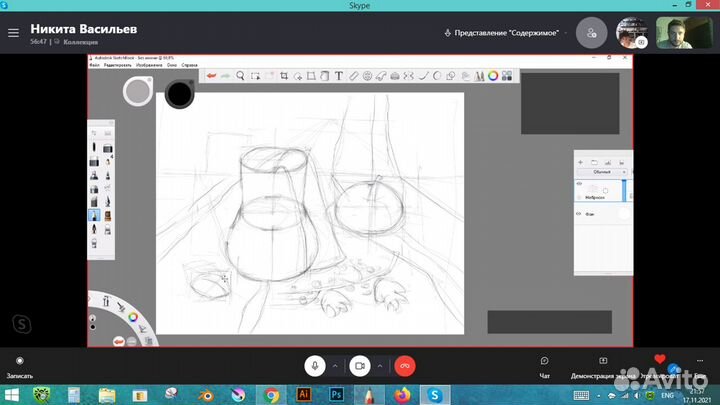Select the Text tool in SketchBook toolbar
This screenshot has height=405, width=720.
339,75
